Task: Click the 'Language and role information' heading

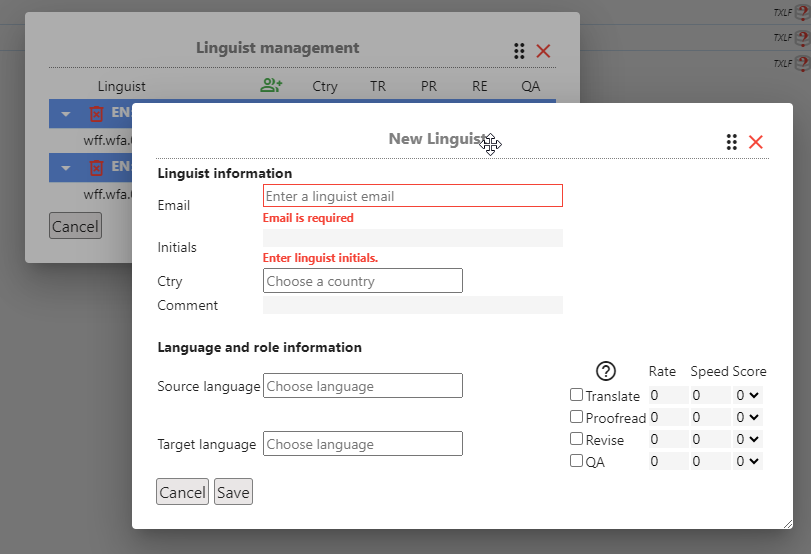Action: [x=260, y=347]
